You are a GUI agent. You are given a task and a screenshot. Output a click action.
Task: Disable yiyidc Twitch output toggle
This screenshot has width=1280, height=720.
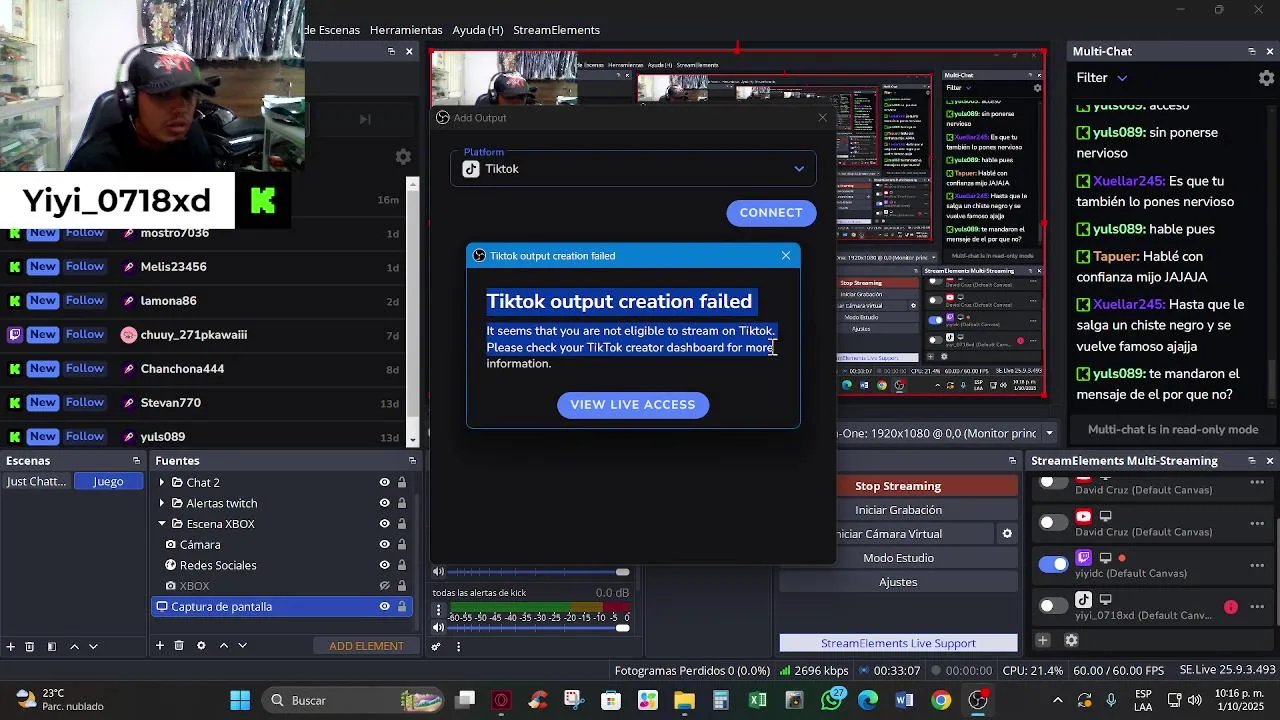(x=1053, y=564)
